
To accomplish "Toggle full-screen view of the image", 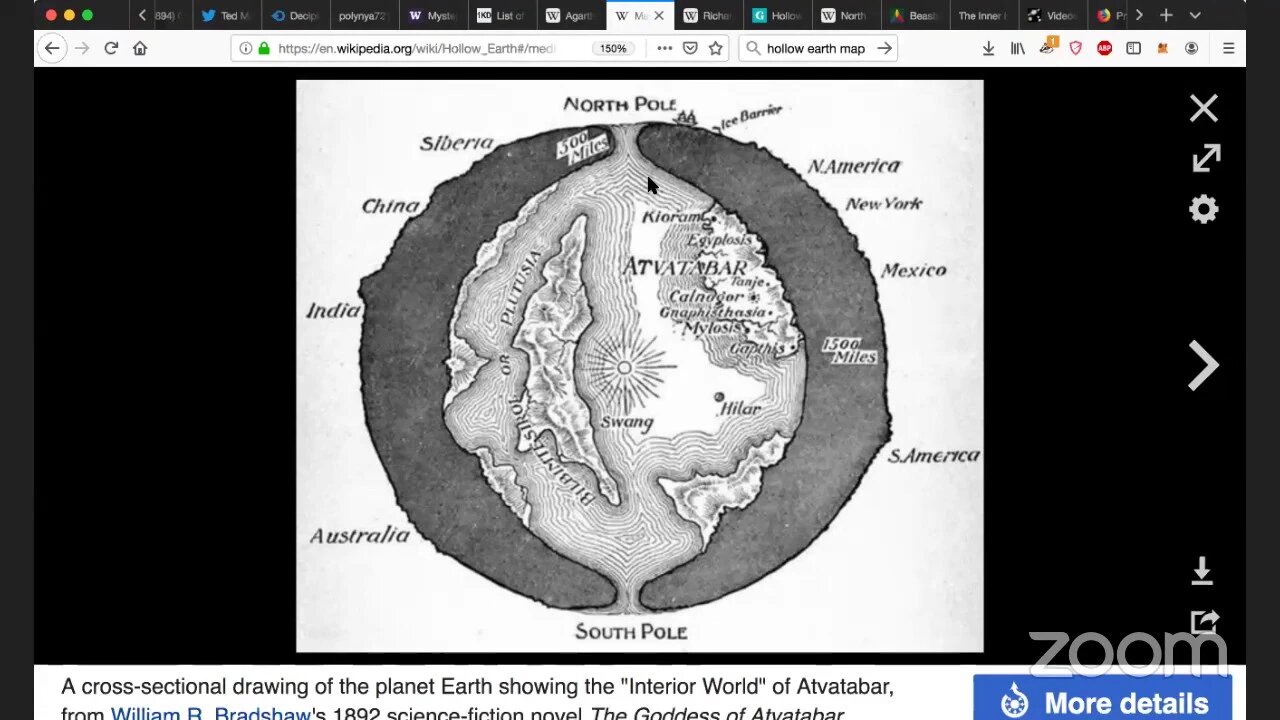I will coord(1206,158).
